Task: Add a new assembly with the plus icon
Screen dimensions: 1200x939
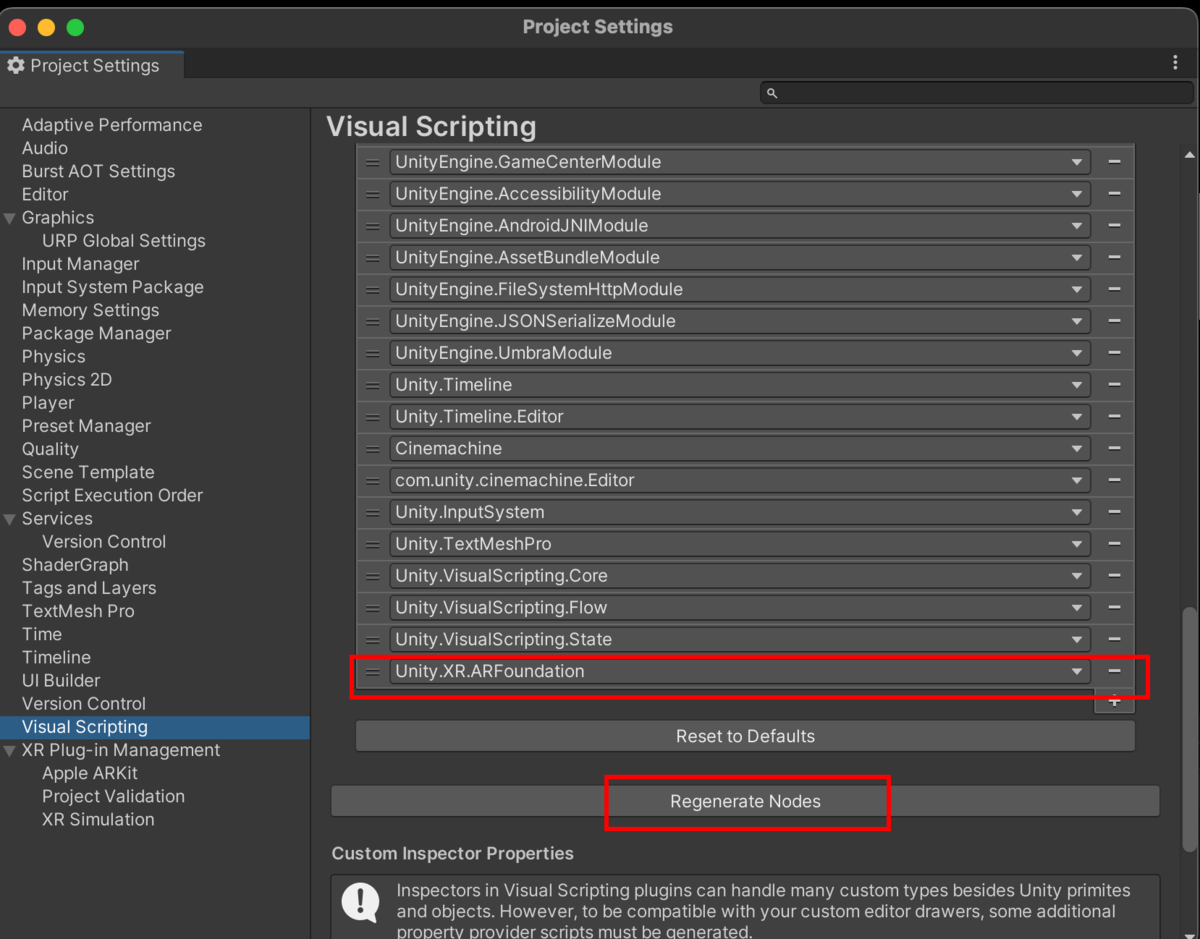Action: (x=1113, y=701)
